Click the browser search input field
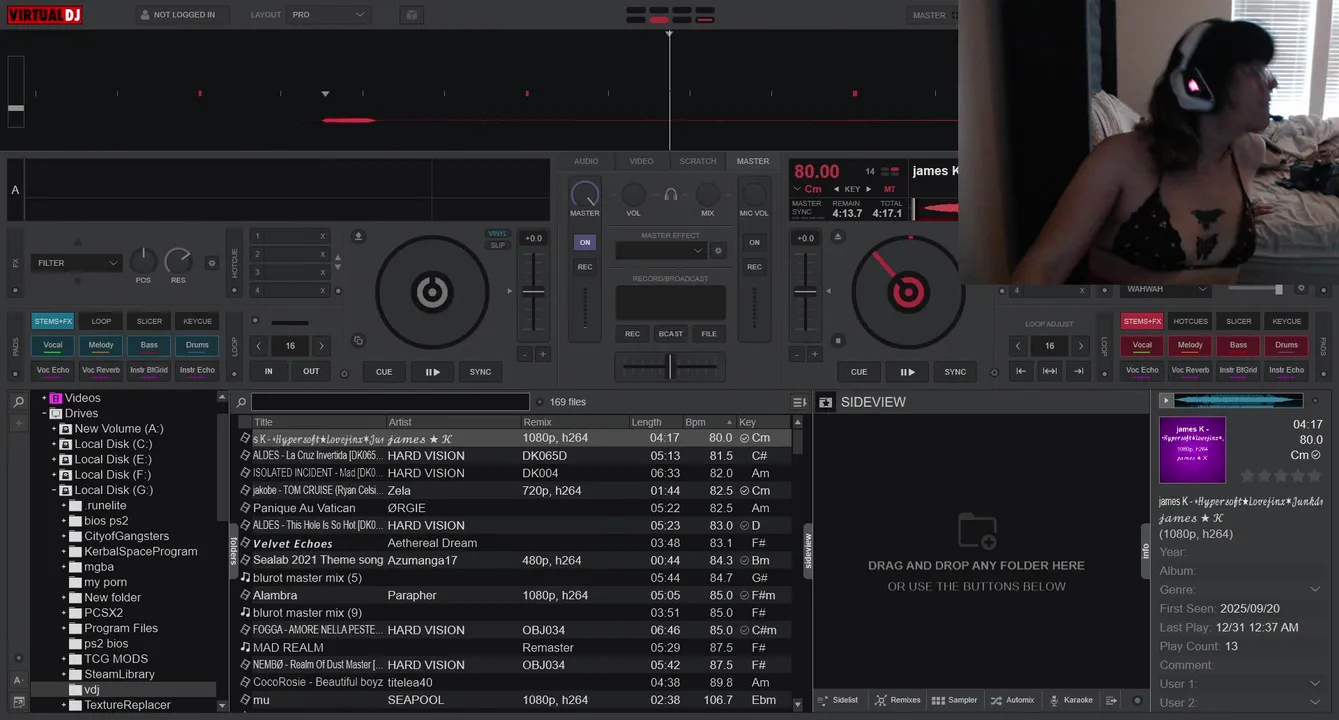This screenshot has width=1339, height=720. tap(390, 402)
